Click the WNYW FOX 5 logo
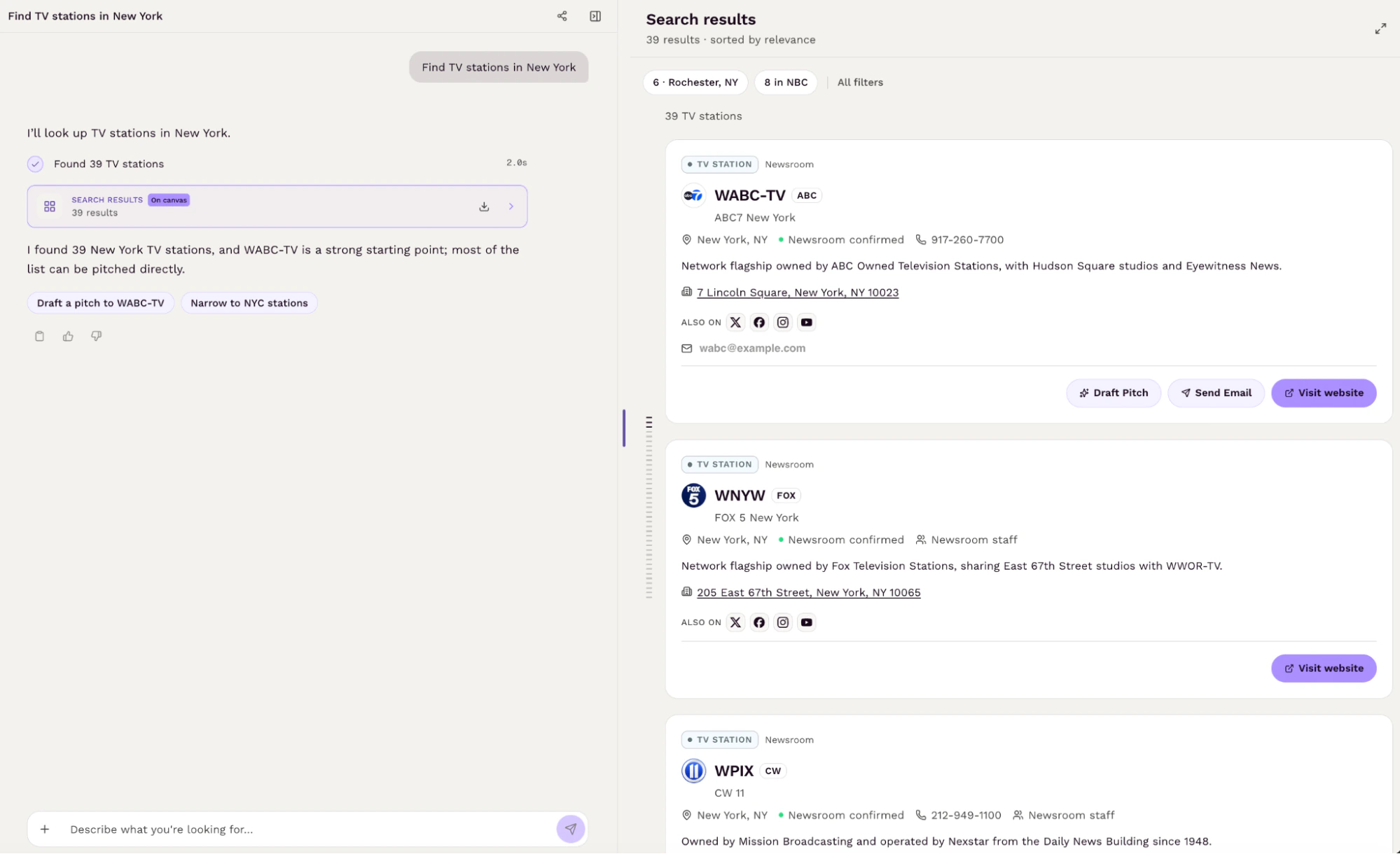 [x=693, y=496]
